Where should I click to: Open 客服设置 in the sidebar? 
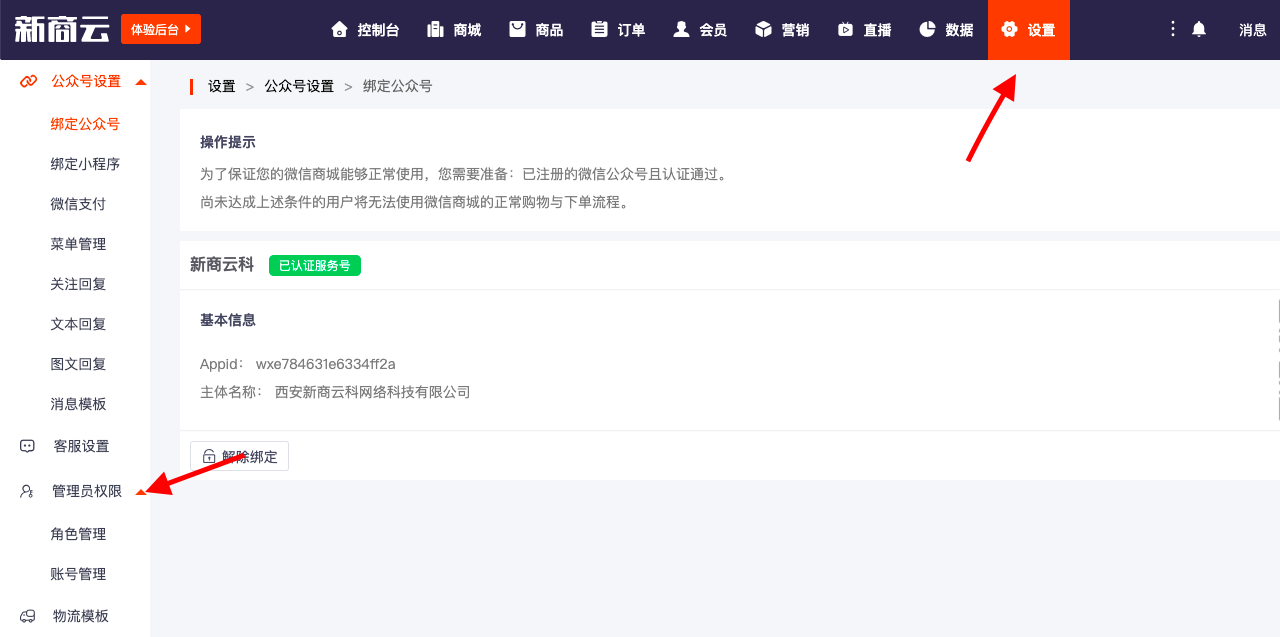pos(81,446)
